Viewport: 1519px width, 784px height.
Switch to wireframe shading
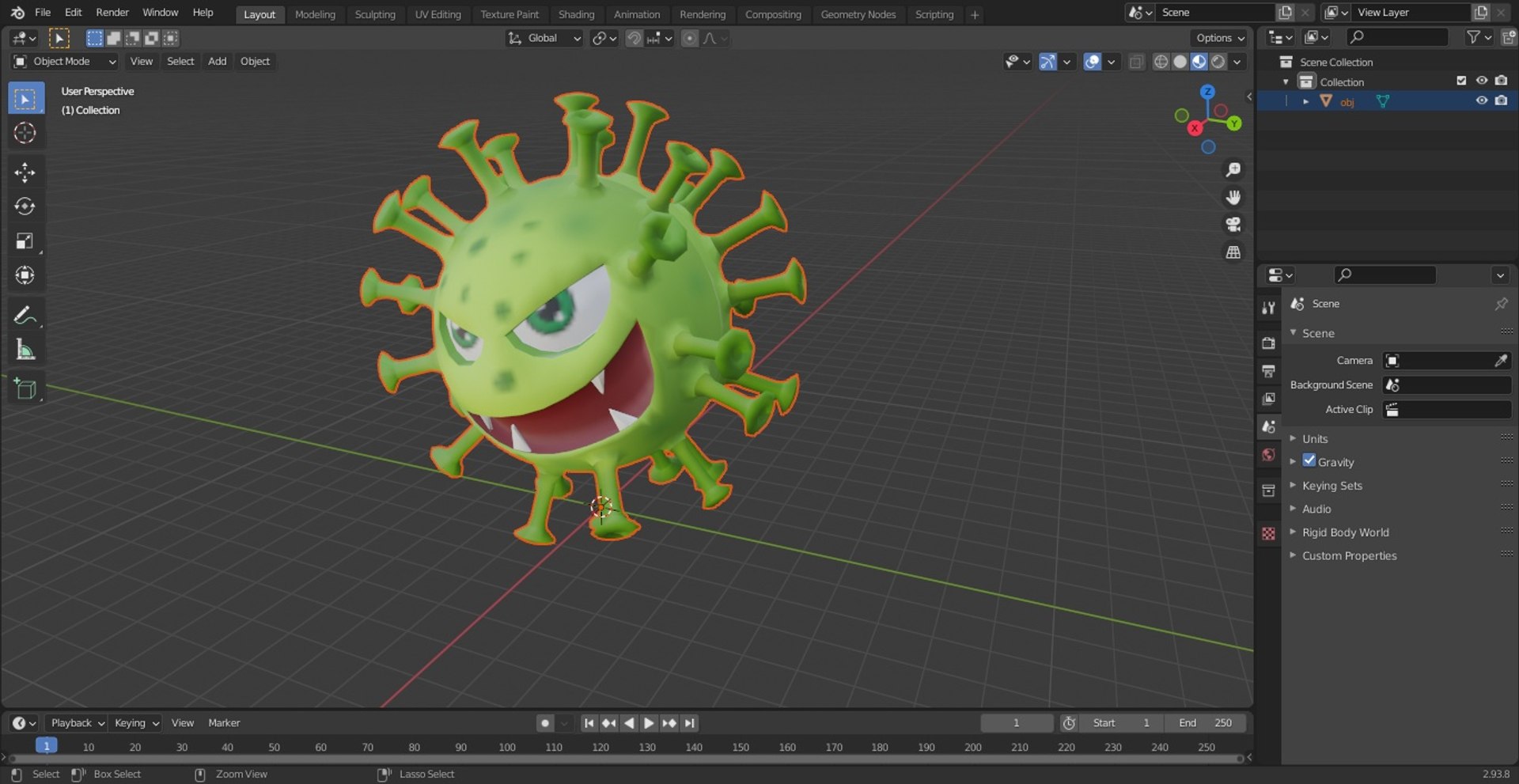pos(1161,62)
